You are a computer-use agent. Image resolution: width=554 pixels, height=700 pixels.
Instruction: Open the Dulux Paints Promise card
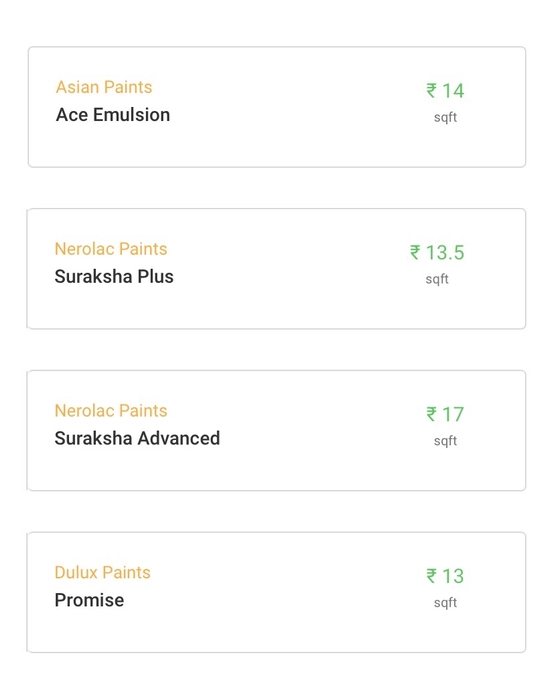(276, 592)
